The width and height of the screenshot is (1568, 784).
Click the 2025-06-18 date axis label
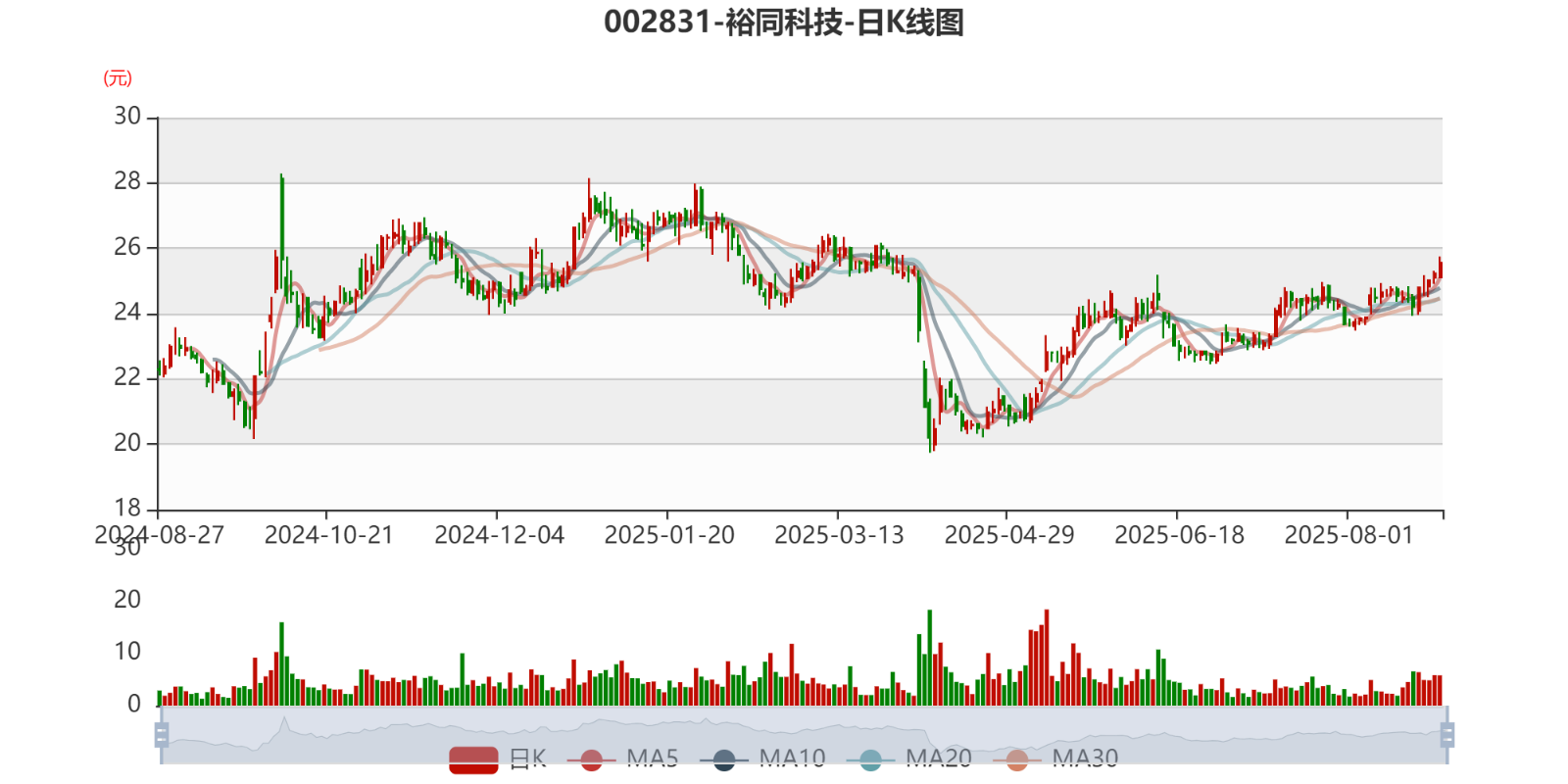[1179, 535]
